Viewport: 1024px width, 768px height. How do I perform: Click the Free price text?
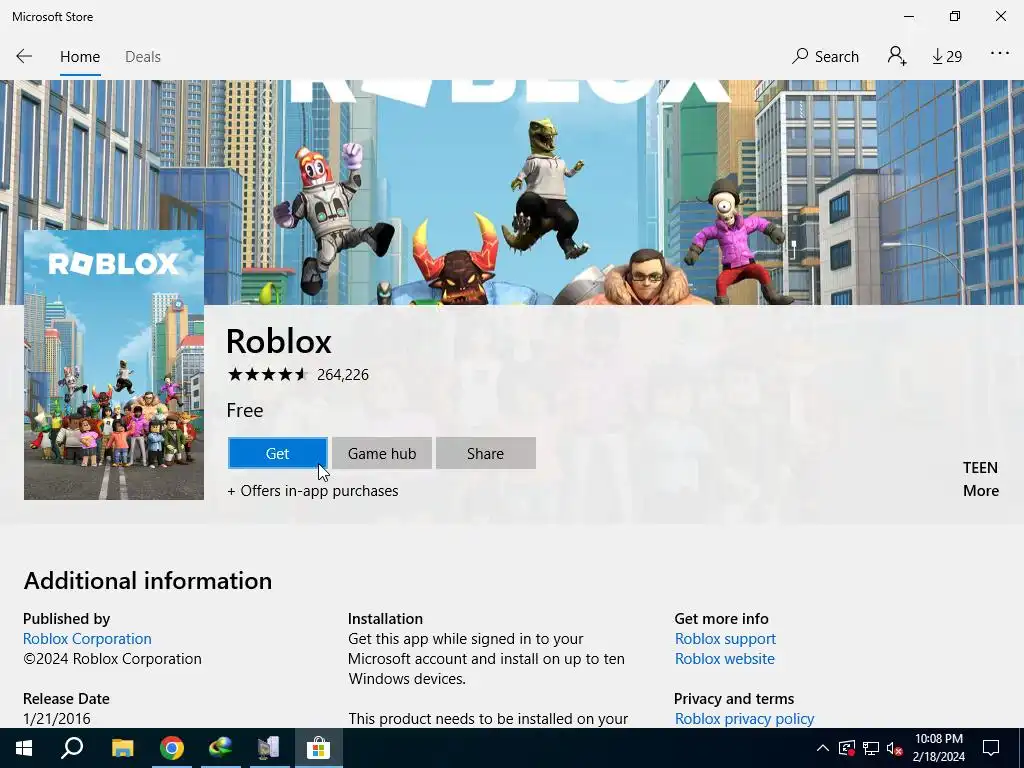pyautogui.click(x=245, y=410)
